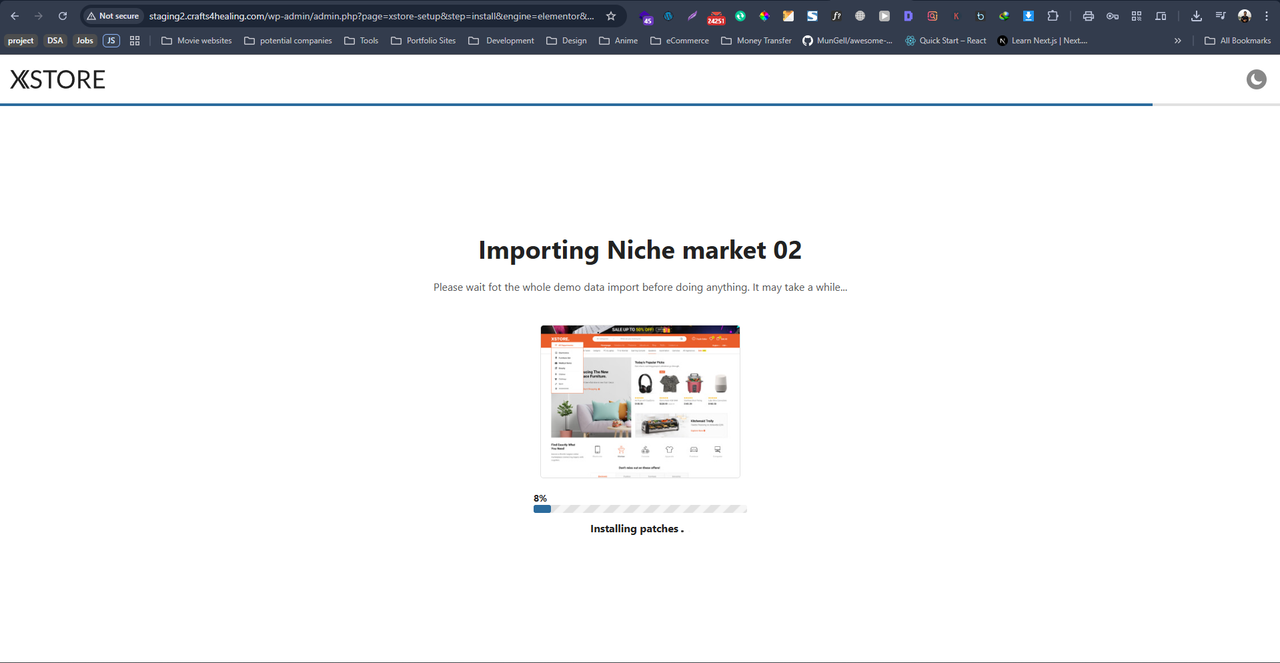Open the password key icon
1280x663 pixels.
pyautogui.click(x=1112, y=16)
